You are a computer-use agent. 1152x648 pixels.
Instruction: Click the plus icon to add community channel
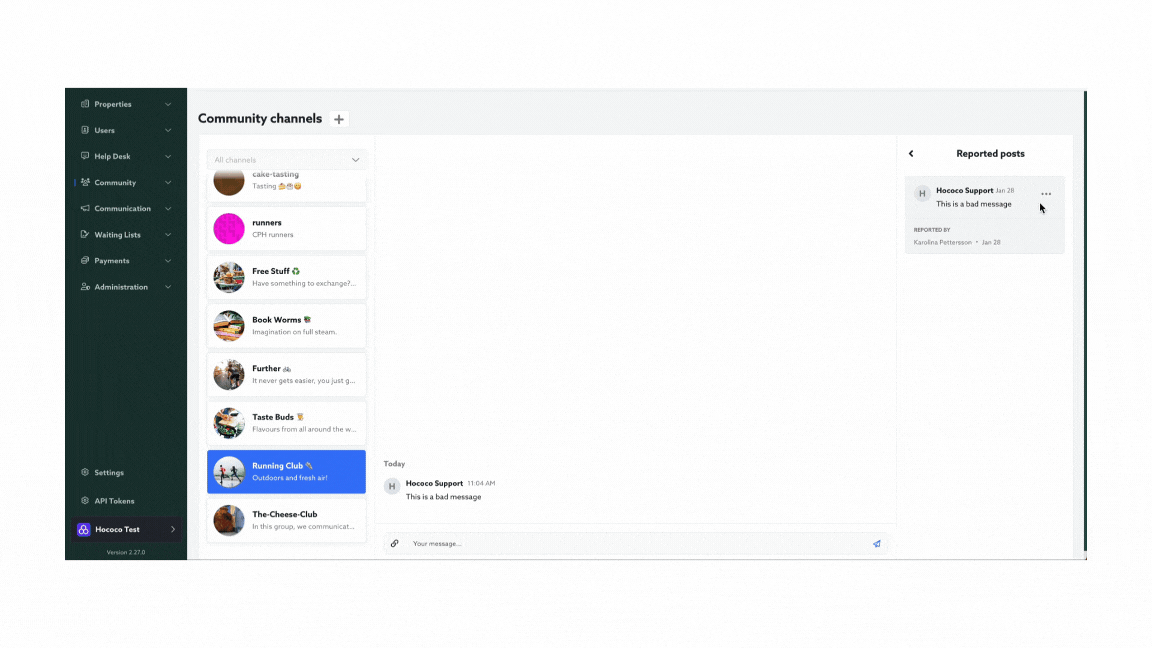339,119
